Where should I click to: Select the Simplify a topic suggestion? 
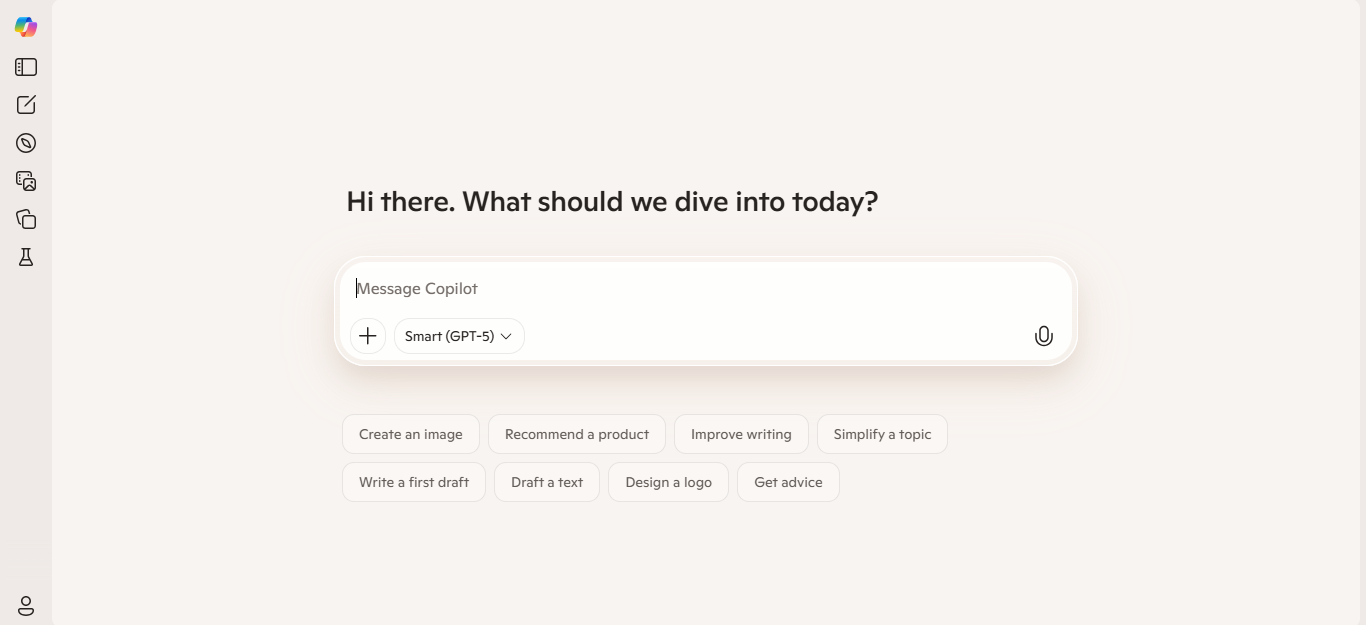click(x=882, y=434)
